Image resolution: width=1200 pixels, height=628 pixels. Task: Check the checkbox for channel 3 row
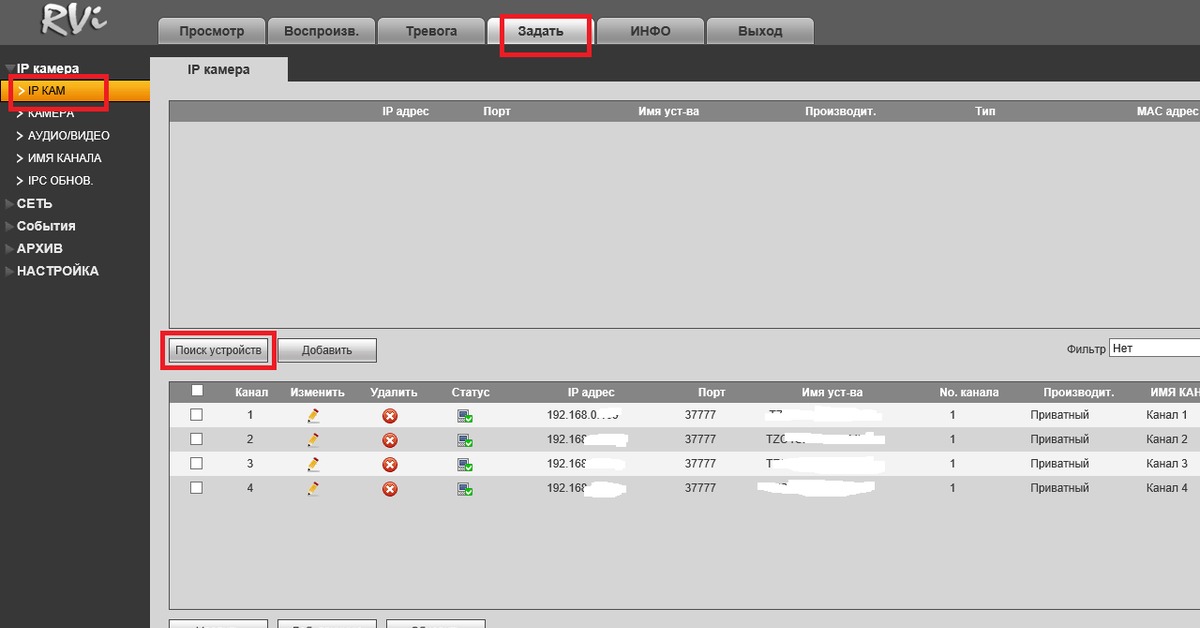pos(197,463)
